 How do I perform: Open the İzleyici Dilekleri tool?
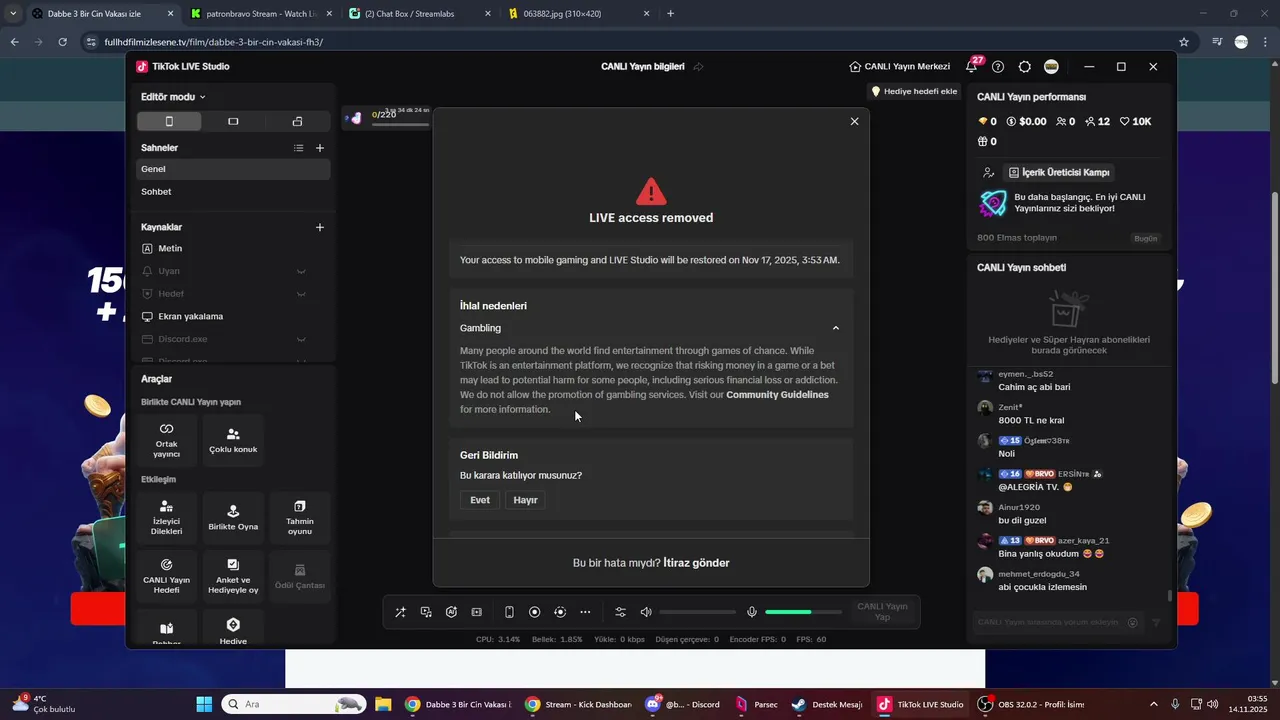pyautogui.click(x=167, y=518)
